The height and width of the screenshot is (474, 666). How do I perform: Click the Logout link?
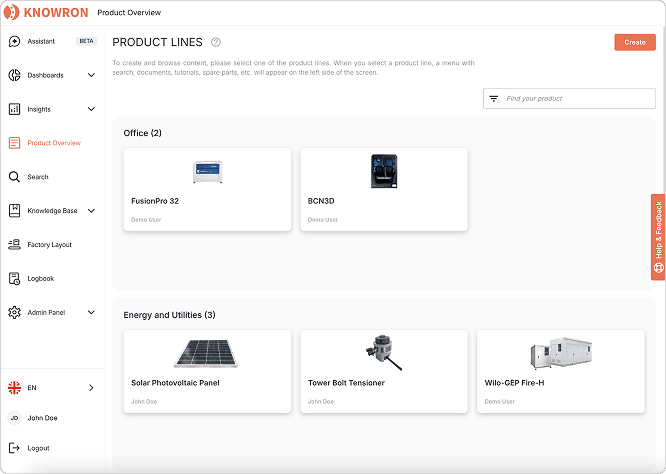[38, 448]
